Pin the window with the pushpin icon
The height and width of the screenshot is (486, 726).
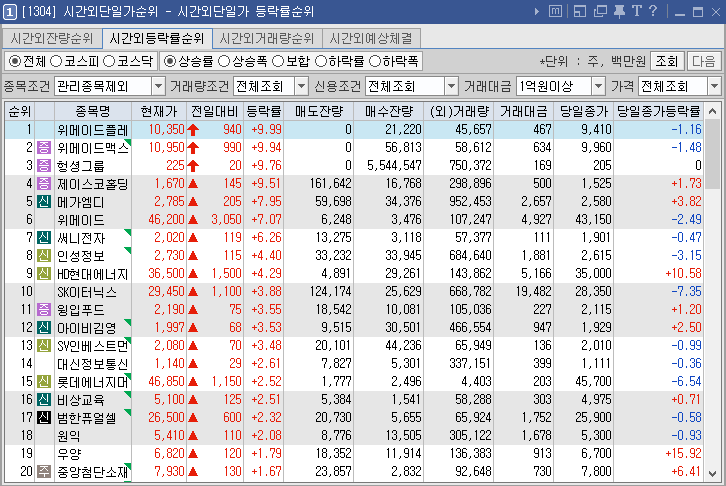(x=620, y=11)
